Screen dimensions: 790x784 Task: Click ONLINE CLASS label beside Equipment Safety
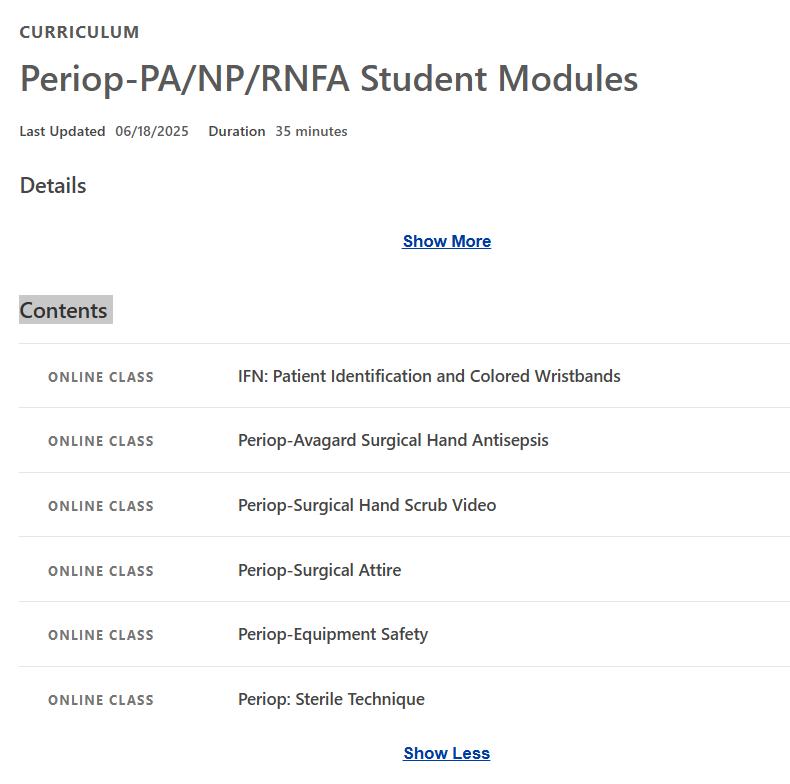tap(101, 635)
